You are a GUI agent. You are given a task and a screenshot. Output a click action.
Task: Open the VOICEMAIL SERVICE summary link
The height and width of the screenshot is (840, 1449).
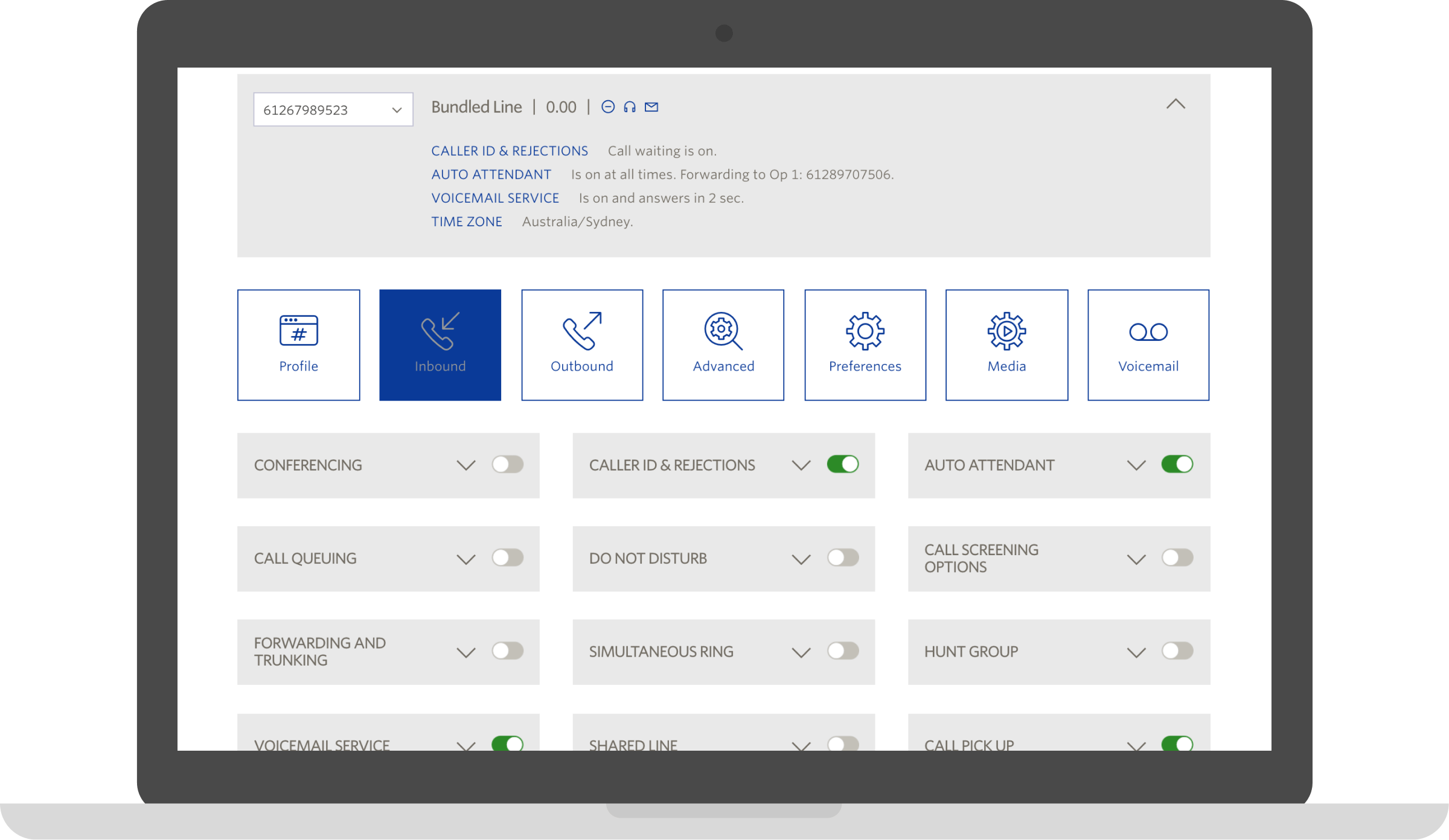[494, 199]
